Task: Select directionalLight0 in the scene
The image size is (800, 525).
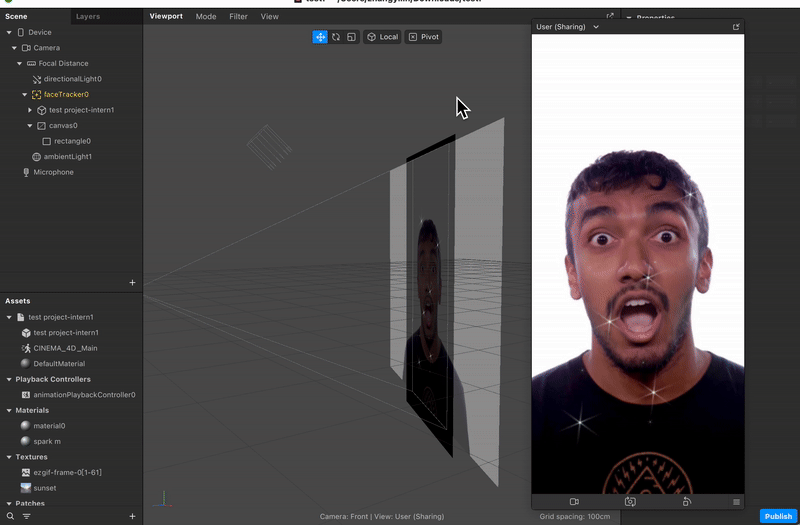Action: pyautogui.click(x=71, y=79)
